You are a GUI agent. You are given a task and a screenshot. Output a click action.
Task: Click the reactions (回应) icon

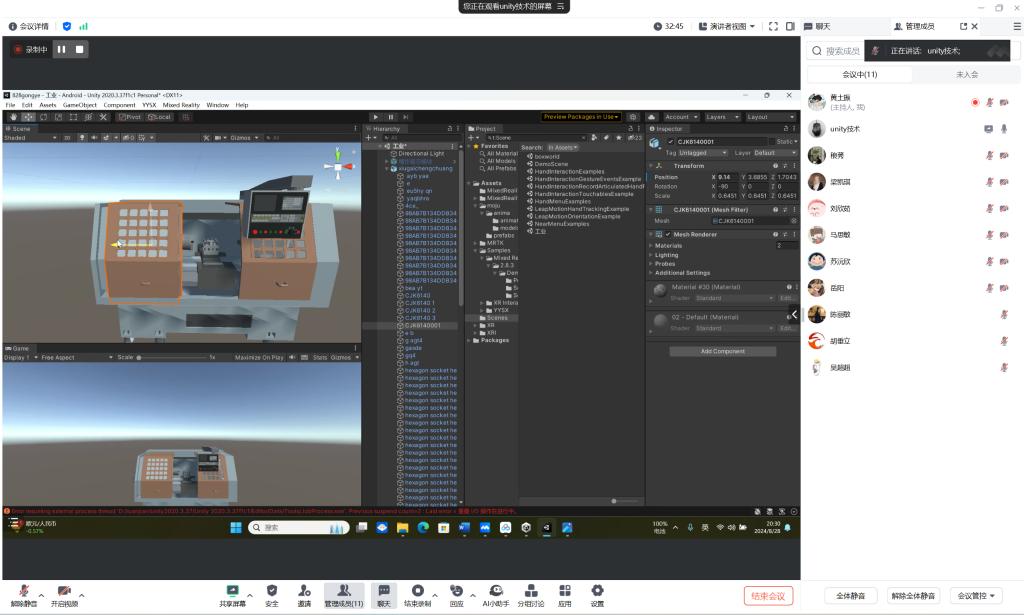456,591
